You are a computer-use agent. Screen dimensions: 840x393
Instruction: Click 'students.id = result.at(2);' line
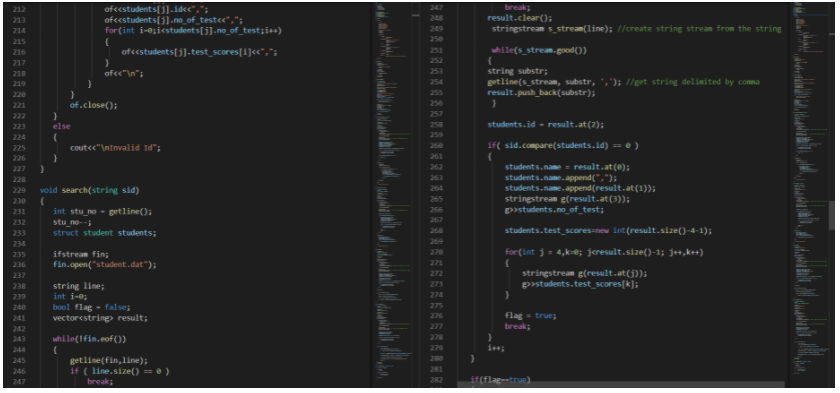(545, 124)
